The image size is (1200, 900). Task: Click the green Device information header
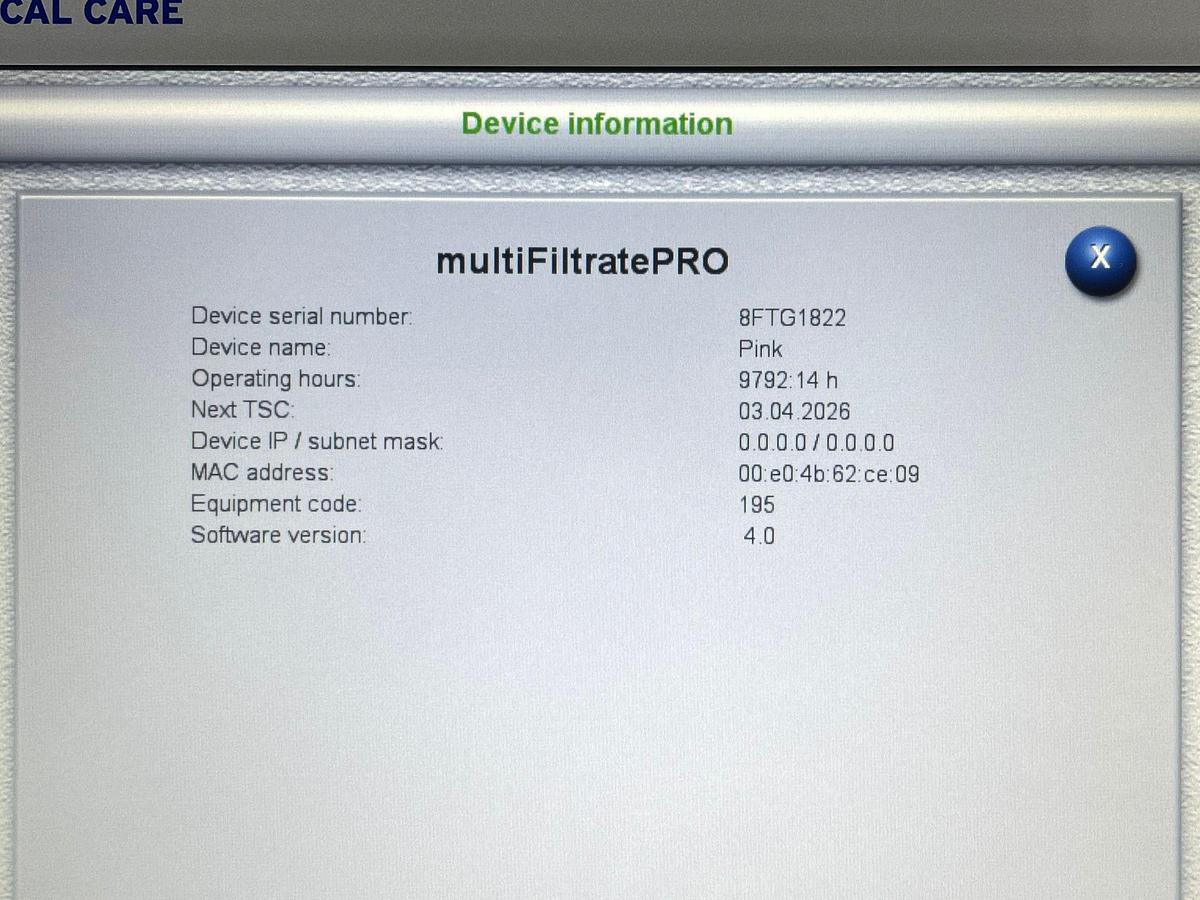pos(597,123)
